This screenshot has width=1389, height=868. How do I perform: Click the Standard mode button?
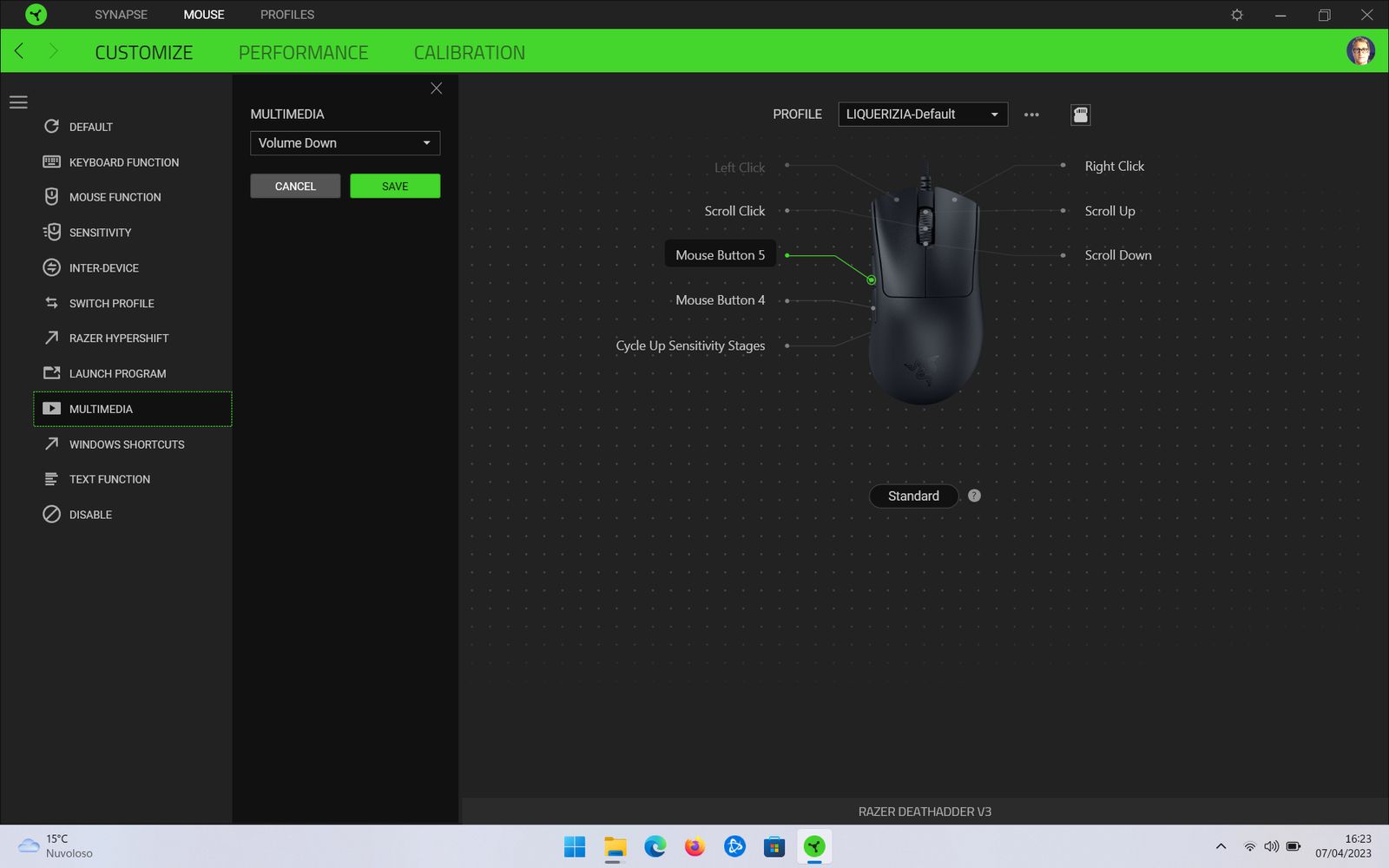(913, 496)
